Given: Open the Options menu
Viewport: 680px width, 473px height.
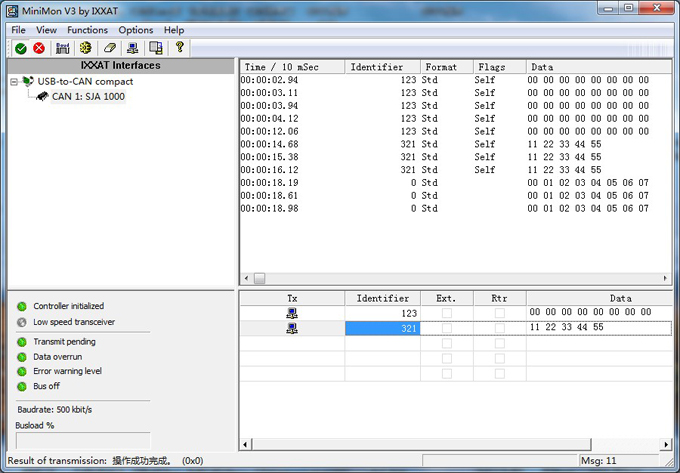Looking at the screenshot, I should pos(135,30).
